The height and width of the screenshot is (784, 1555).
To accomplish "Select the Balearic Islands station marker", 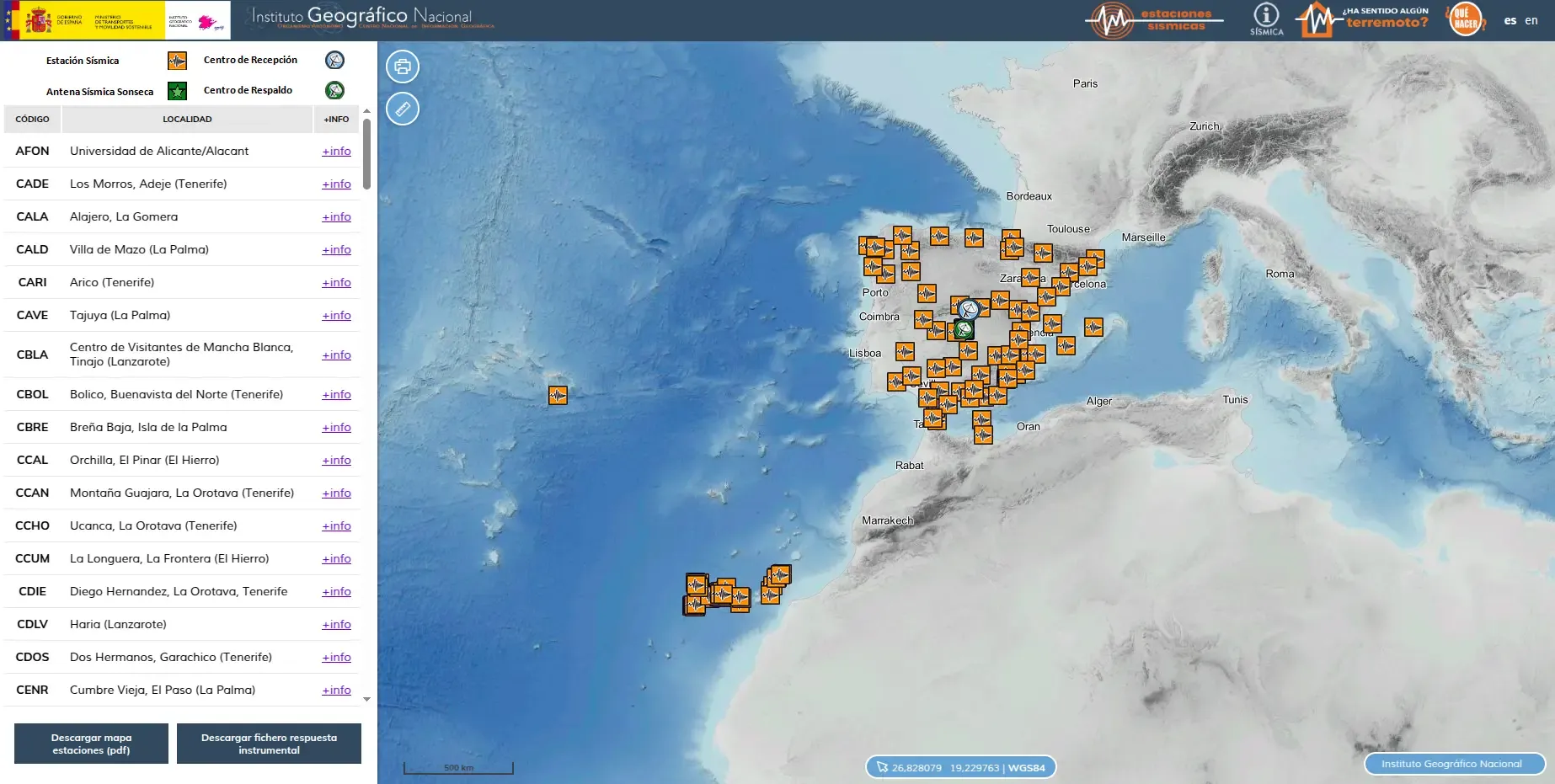I will (x=1093, y=327).
